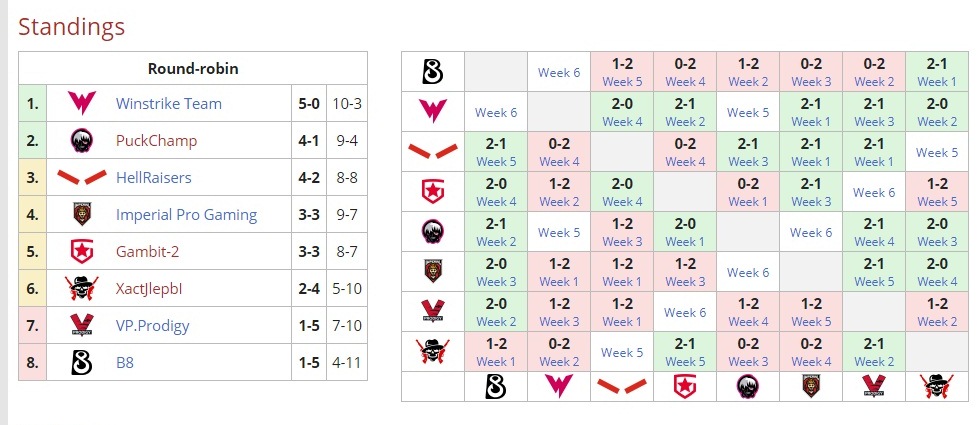Click the Gambit logo in the crosstable's left column

[433, 192]
